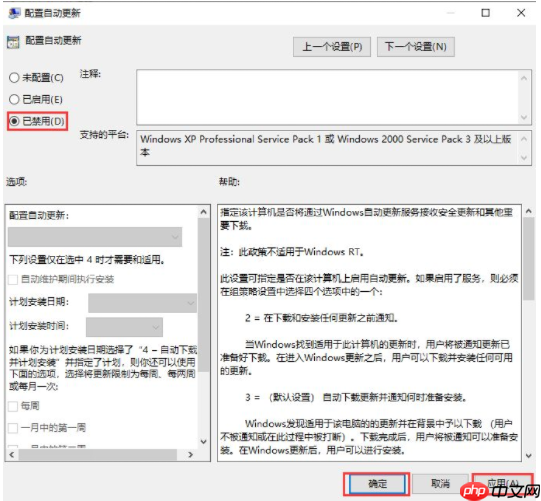Click the '选项:' label
The height and width of the screenshot is (501, 541).
click(x=16, y=181)
